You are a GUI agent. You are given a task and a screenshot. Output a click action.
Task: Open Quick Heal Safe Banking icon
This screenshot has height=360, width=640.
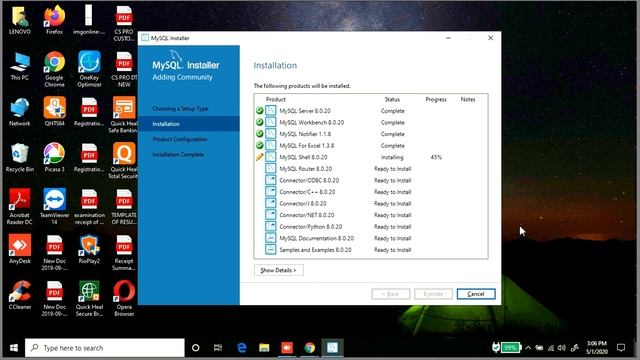(x=124, y=115)
